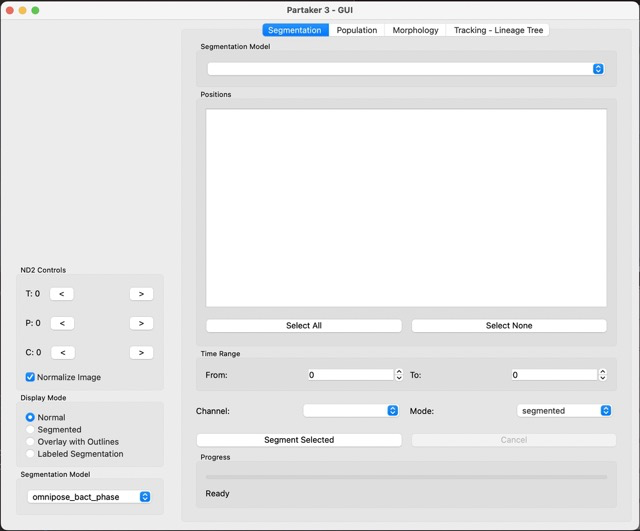Select Segmented display mode
The image size is (640, 531).
pos(30,429)
